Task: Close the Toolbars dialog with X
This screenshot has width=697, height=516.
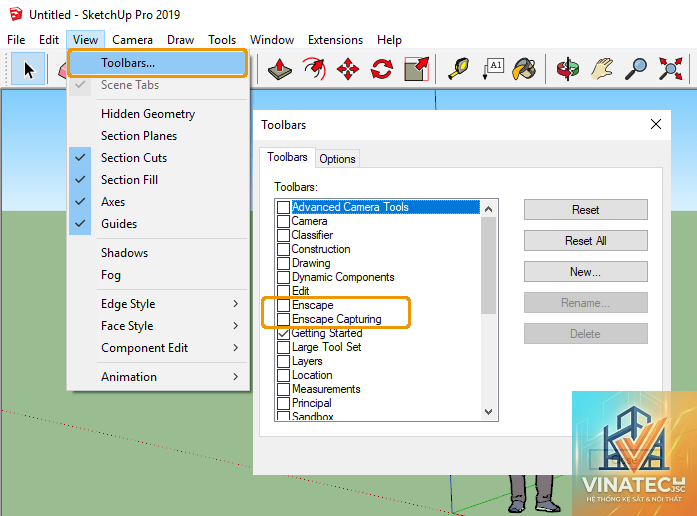Action: tap(656, 124)
